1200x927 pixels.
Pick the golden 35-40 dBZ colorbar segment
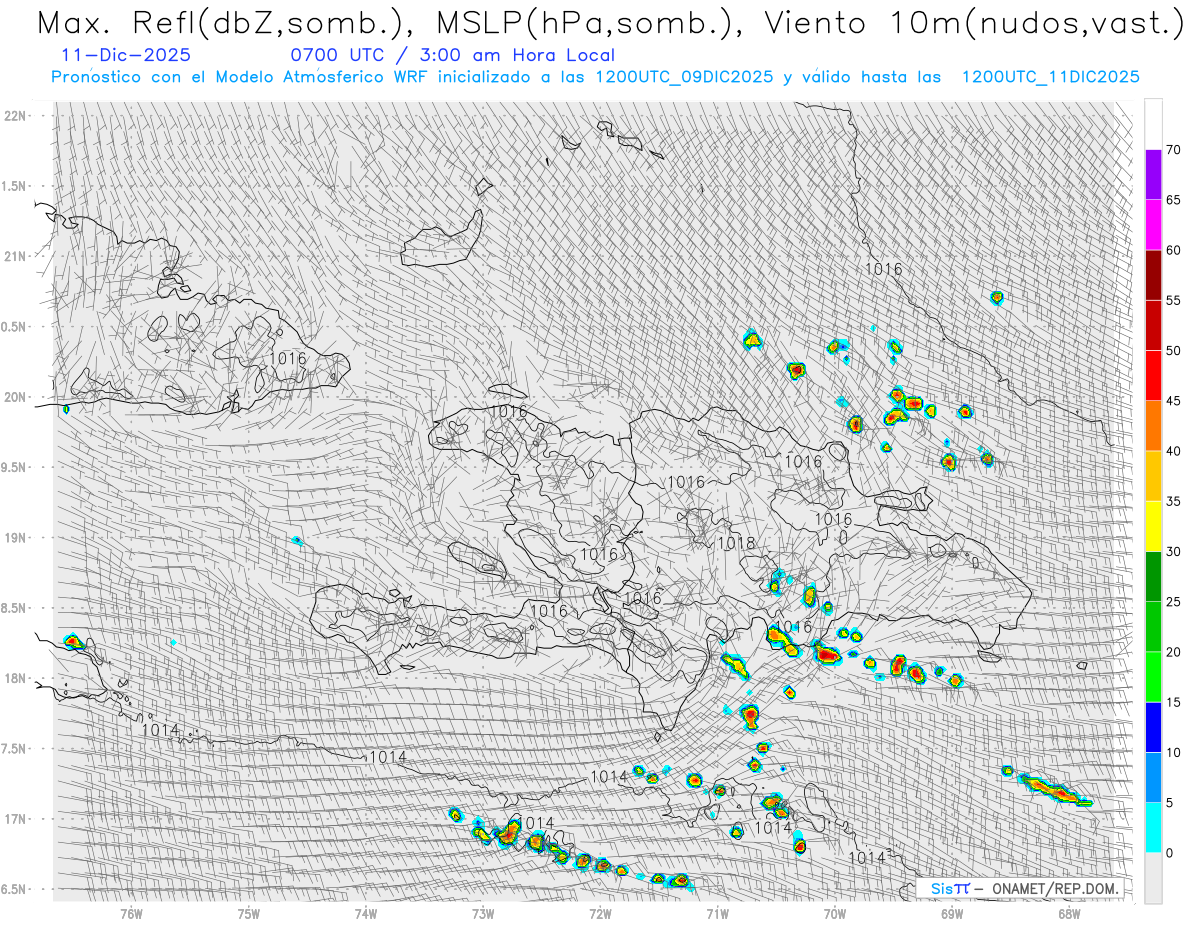pos(1153,476)
